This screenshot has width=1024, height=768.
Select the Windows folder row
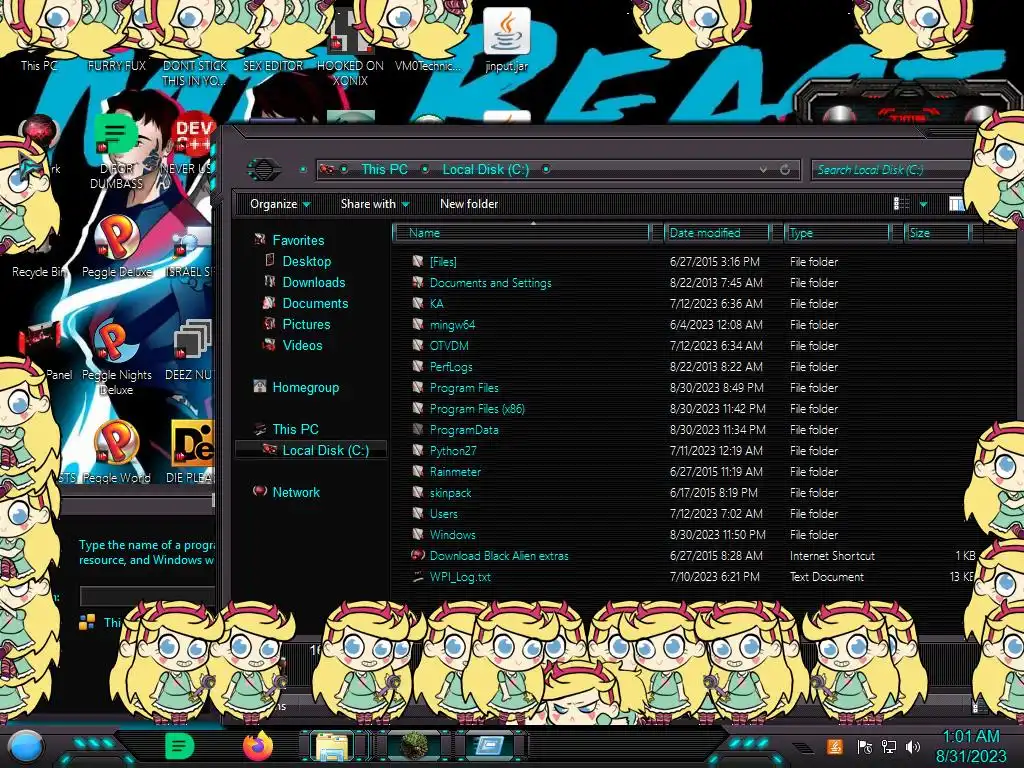click(x=686, y=534)
